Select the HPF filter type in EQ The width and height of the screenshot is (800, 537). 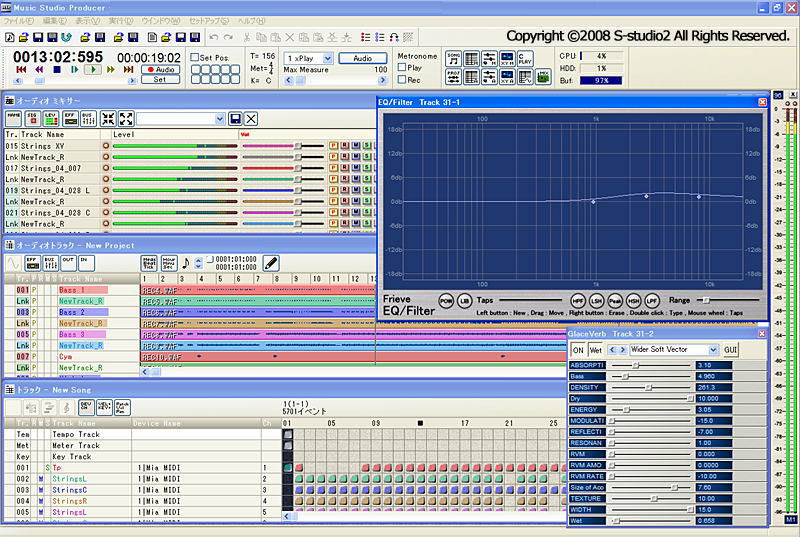tap(578, 300)
